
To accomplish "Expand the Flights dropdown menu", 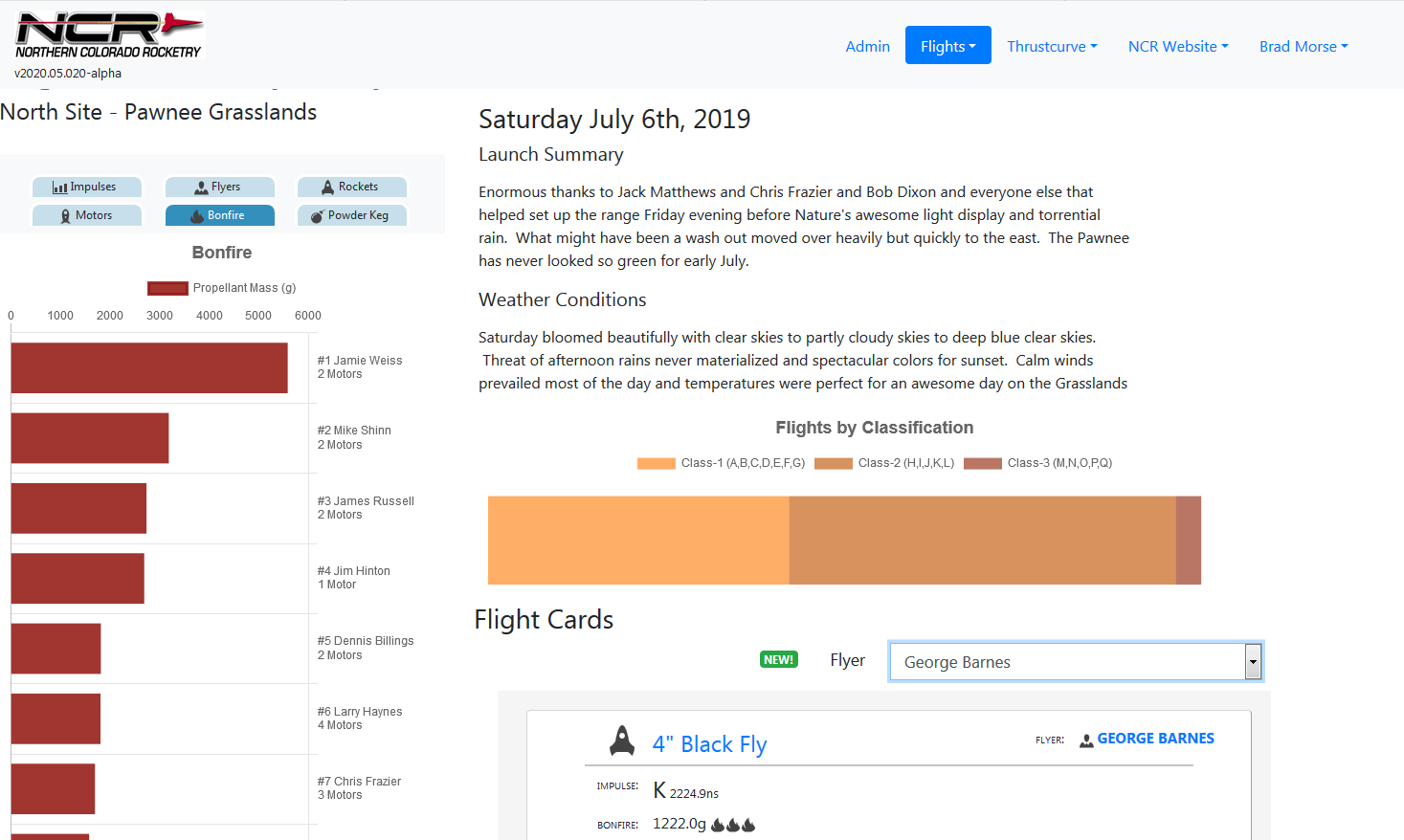I will (x=947, y=46).
